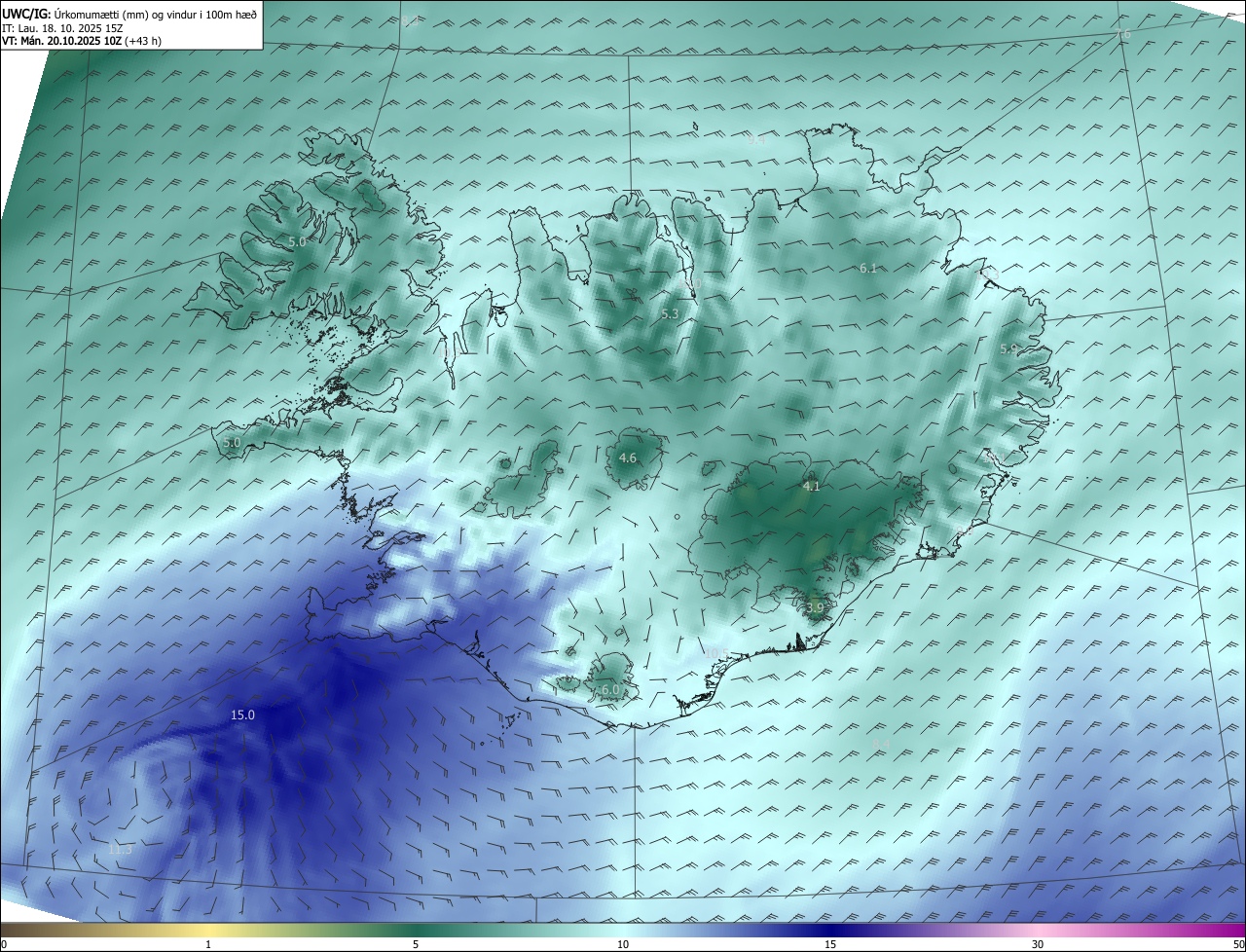
Task: Click the initial time line 'IT: Lau. 18. 10. 2025 15Z'
Action: point(64,27)
